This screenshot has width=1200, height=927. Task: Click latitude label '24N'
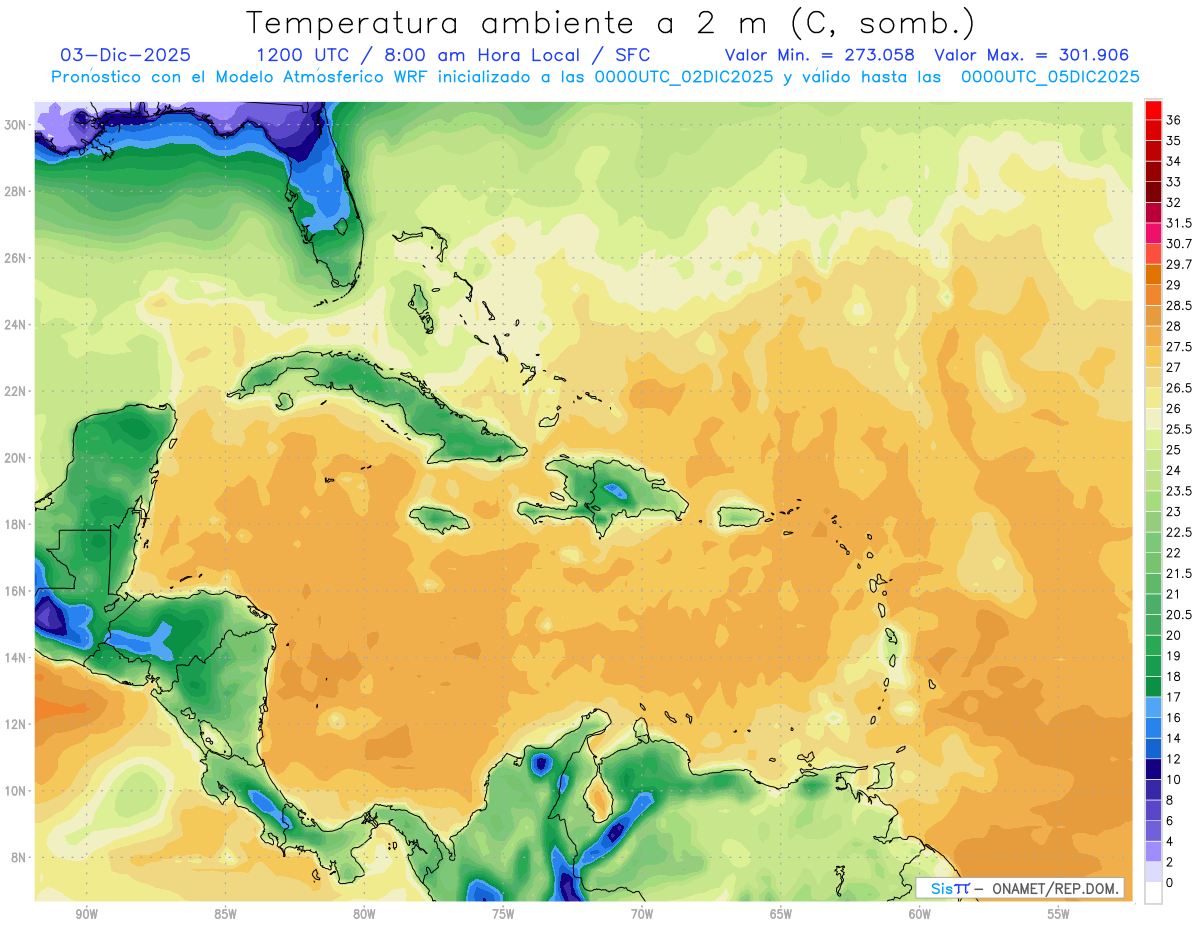point(15,325)
